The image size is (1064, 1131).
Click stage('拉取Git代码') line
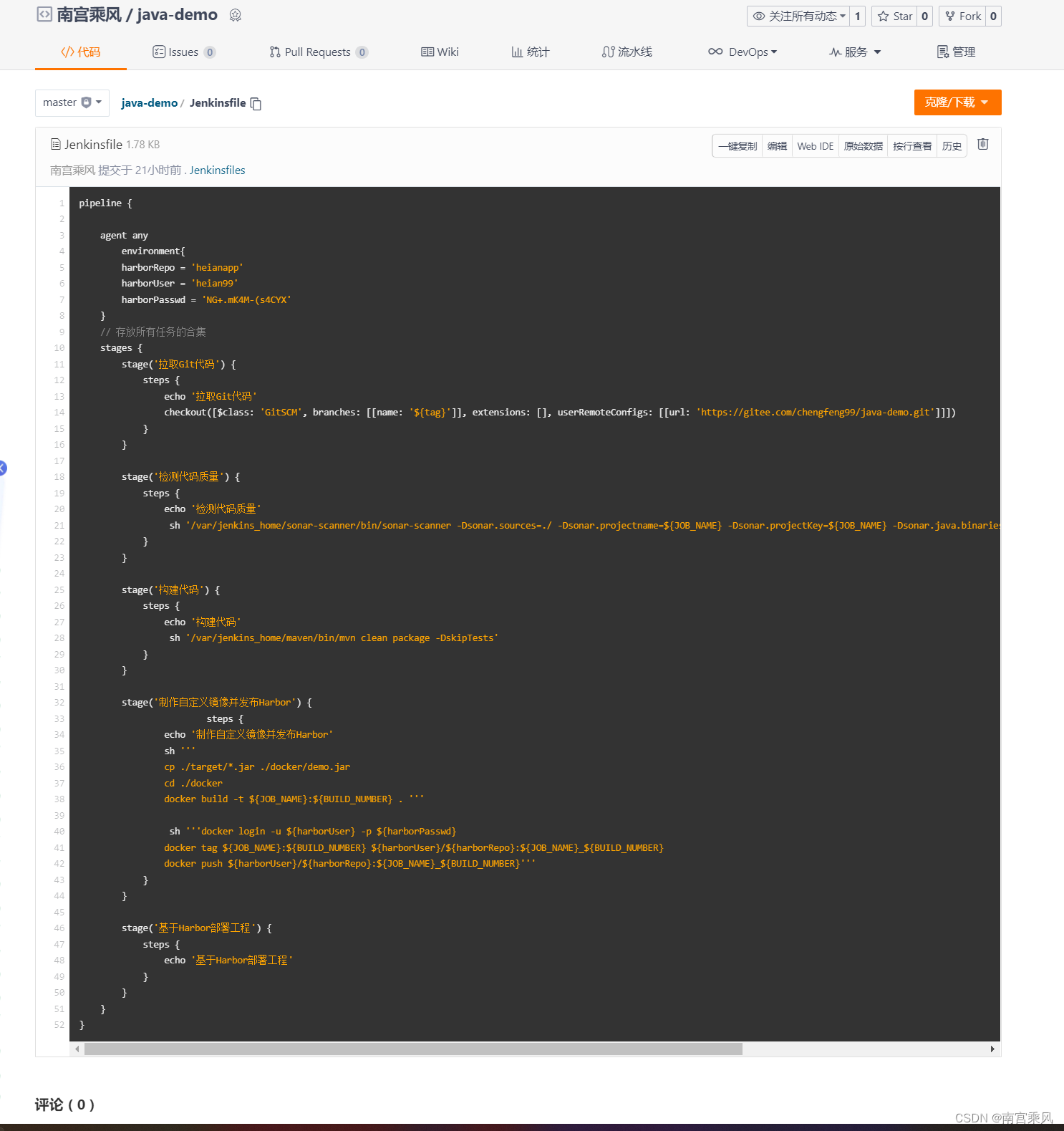(x=179, y=365)
